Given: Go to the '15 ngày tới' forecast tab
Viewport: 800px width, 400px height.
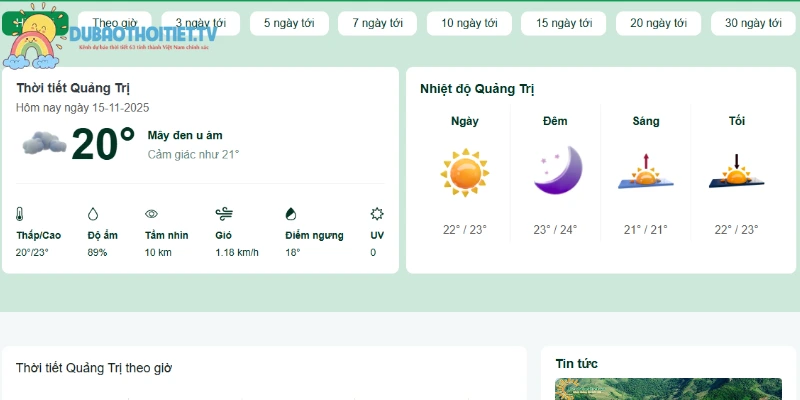Looking at the screenshot, I should 563,23.
